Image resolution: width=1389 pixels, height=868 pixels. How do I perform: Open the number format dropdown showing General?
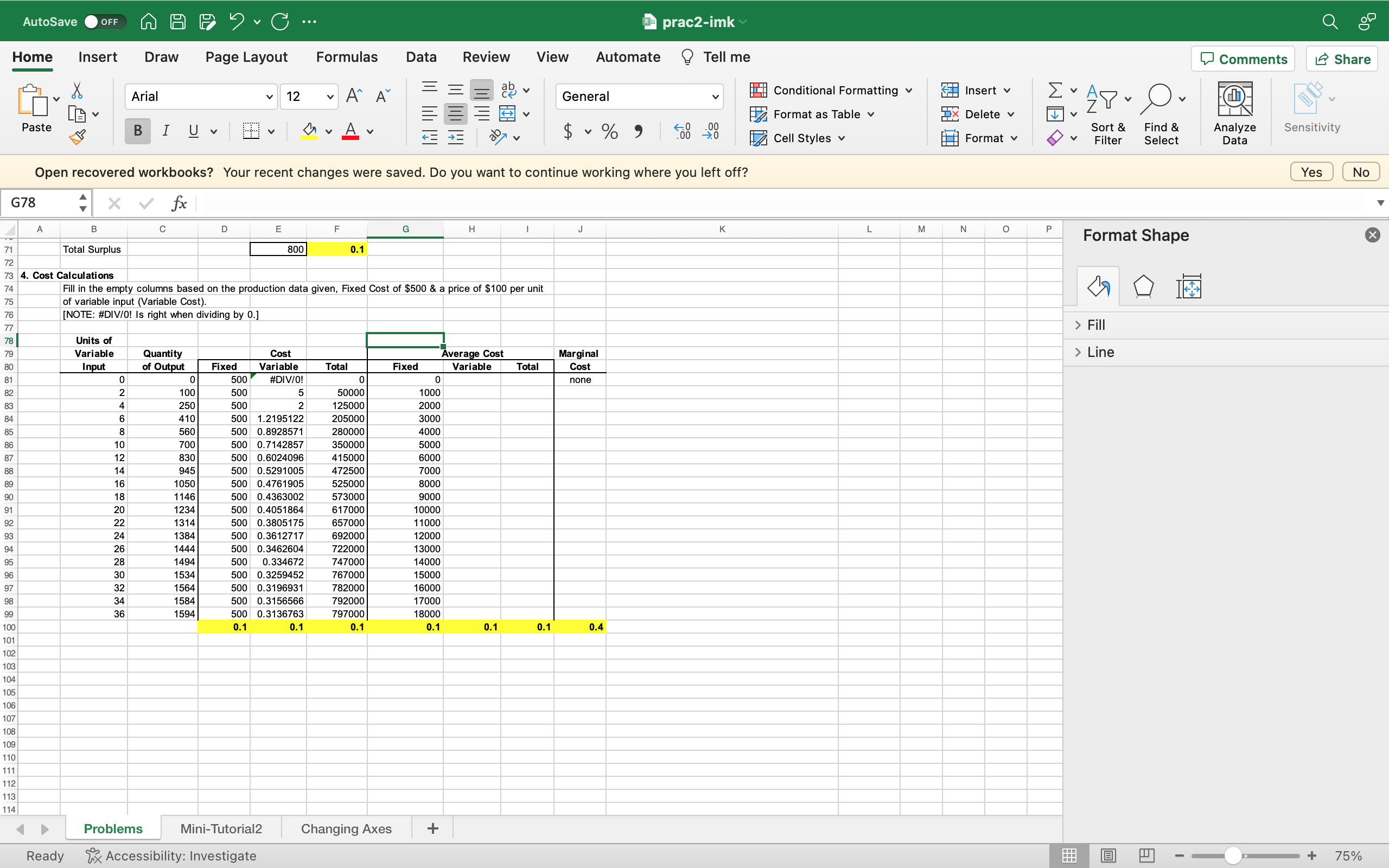pyautogui.click(x=715, y=96)
